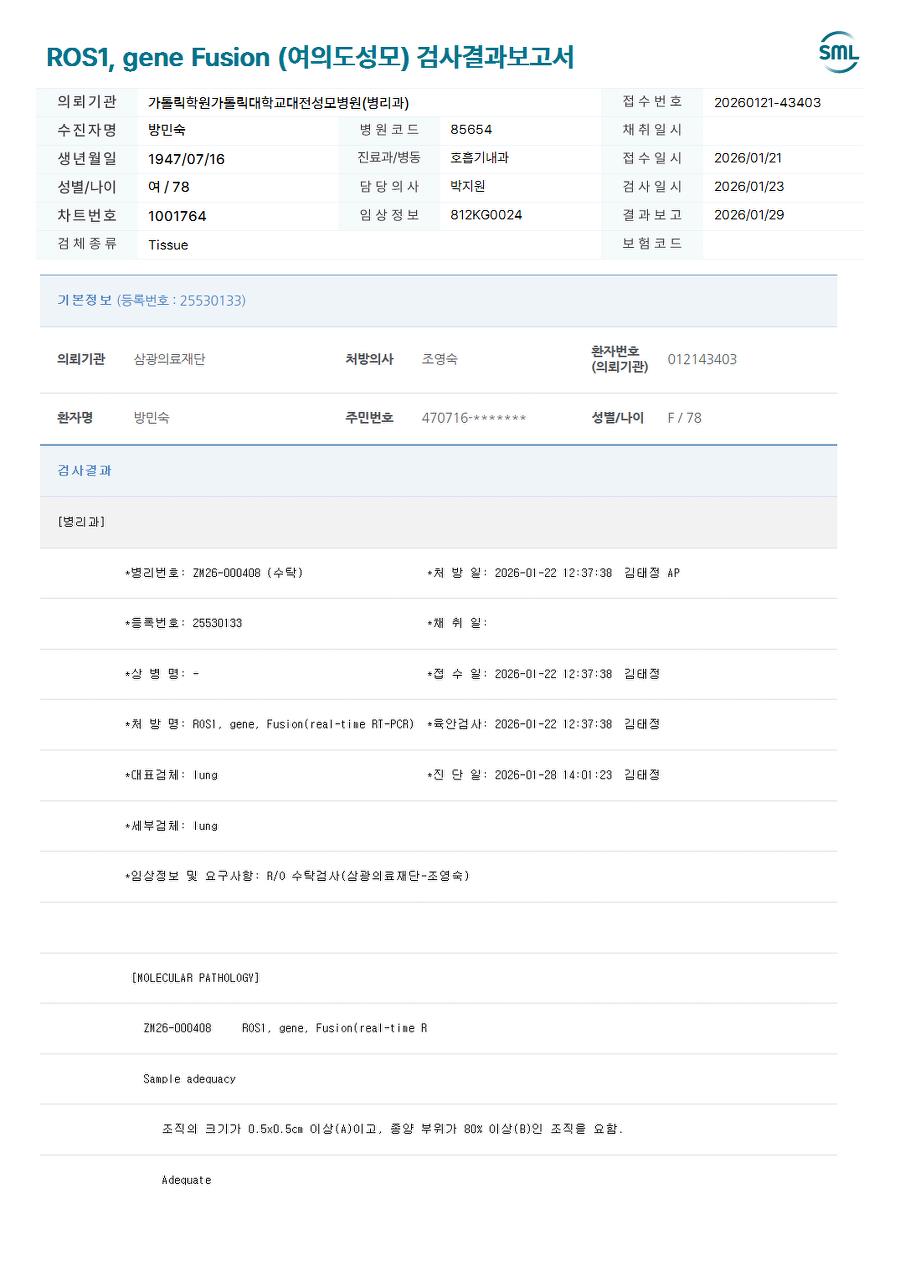Screen dimensions: 900x1271
Task: Select the 진료과/병동 value 호흡기내과
Action: 479,158
